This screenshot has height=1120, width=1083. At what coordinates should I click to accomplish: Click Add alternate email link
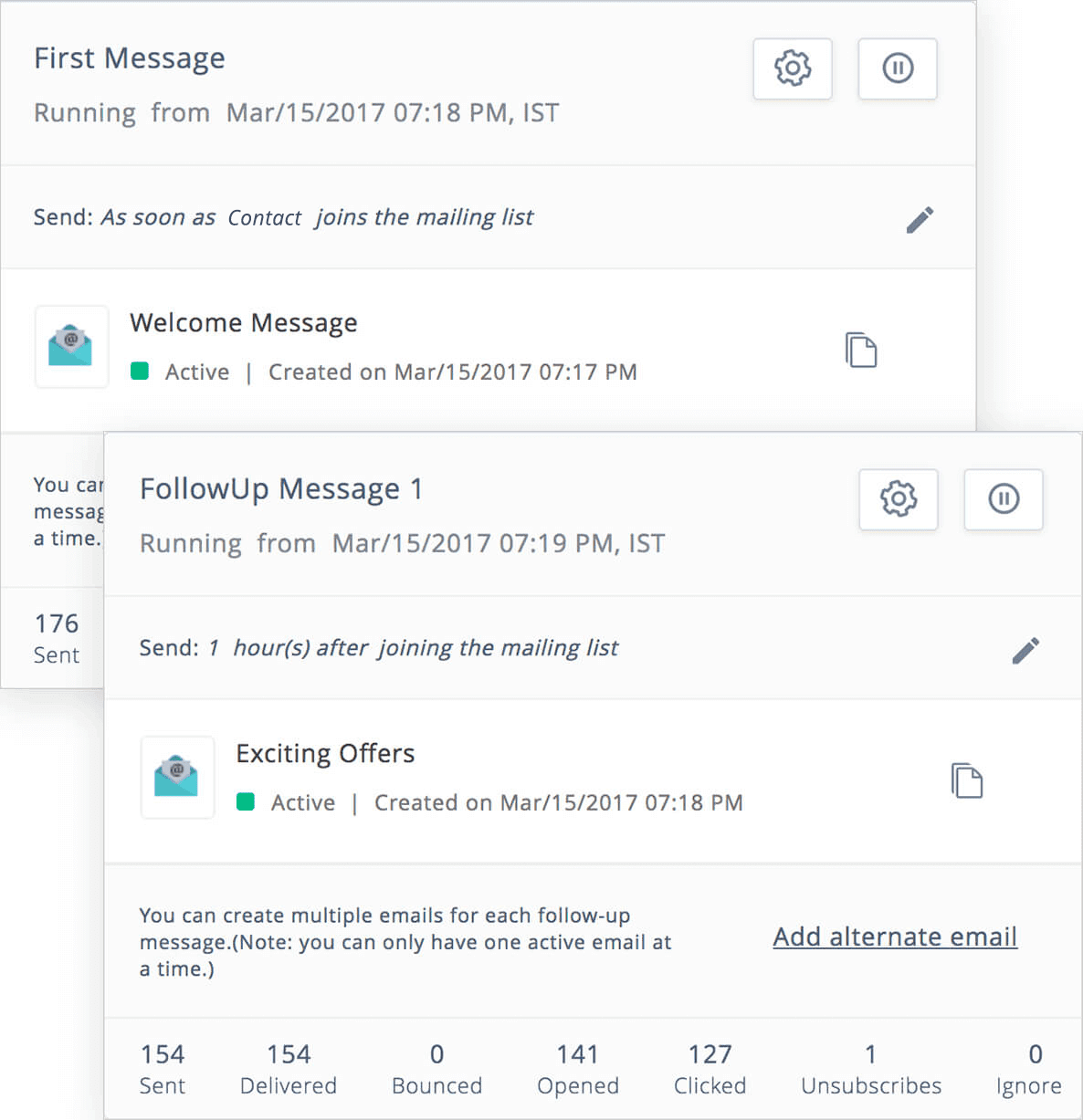pos(895,937)
